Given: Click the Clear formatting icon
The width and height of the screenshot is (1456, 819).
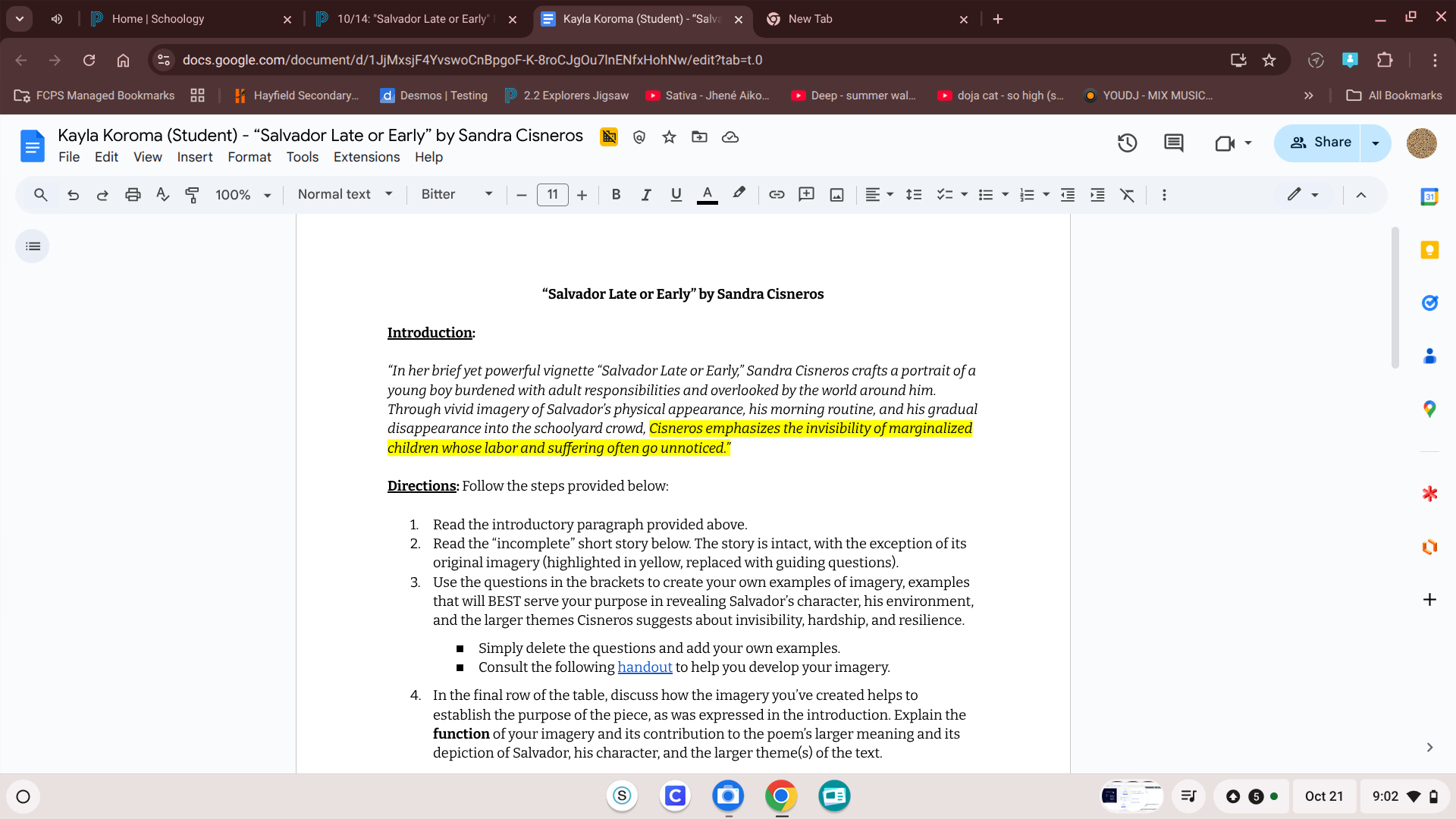Looking at the screenshot, I should tap(1128, 195).
